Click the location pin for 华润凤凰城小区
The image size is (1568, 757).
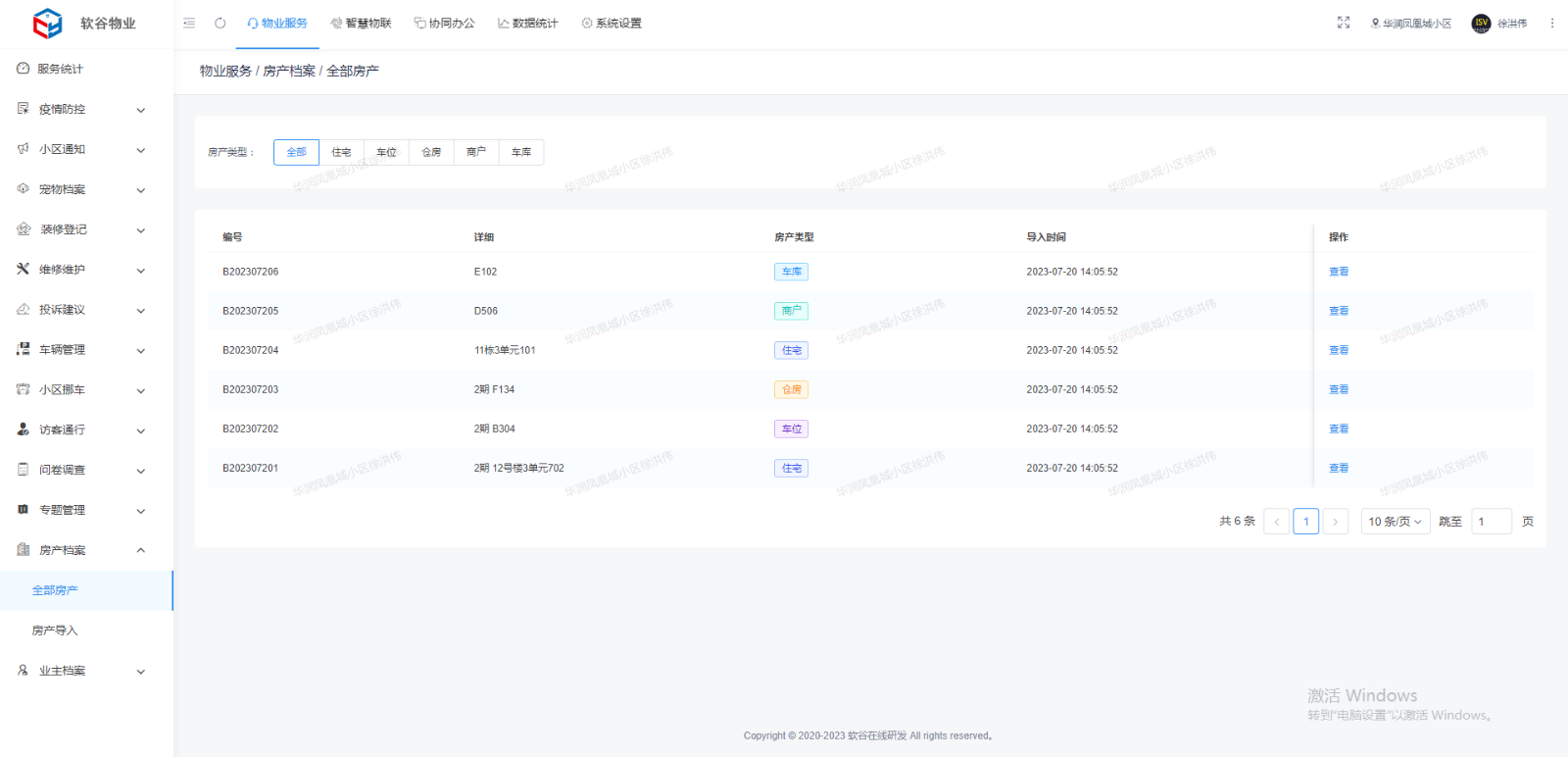[1375, 24]
